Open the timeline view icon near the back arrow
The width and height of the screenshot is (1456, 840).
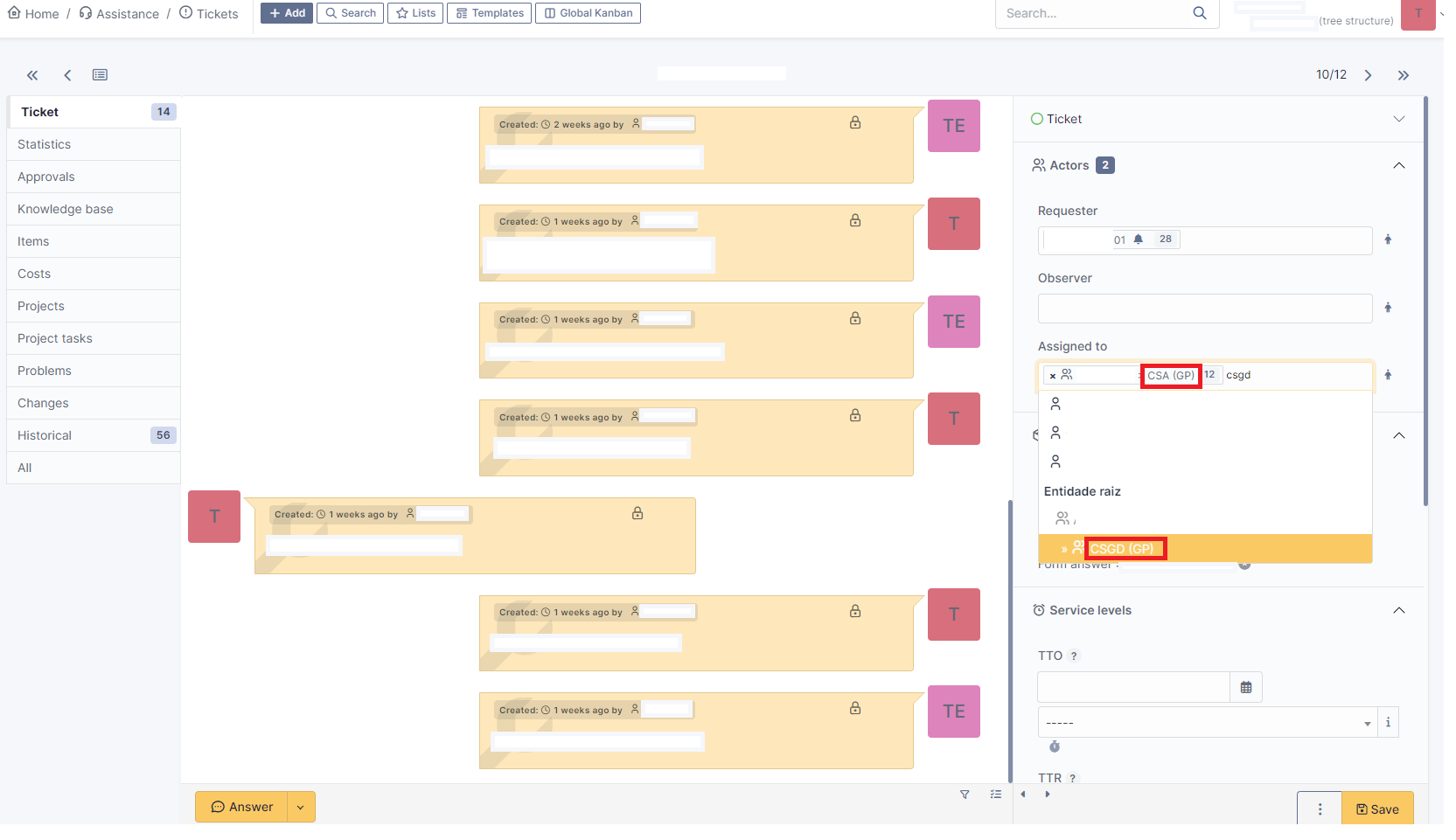tap(100, 75)
